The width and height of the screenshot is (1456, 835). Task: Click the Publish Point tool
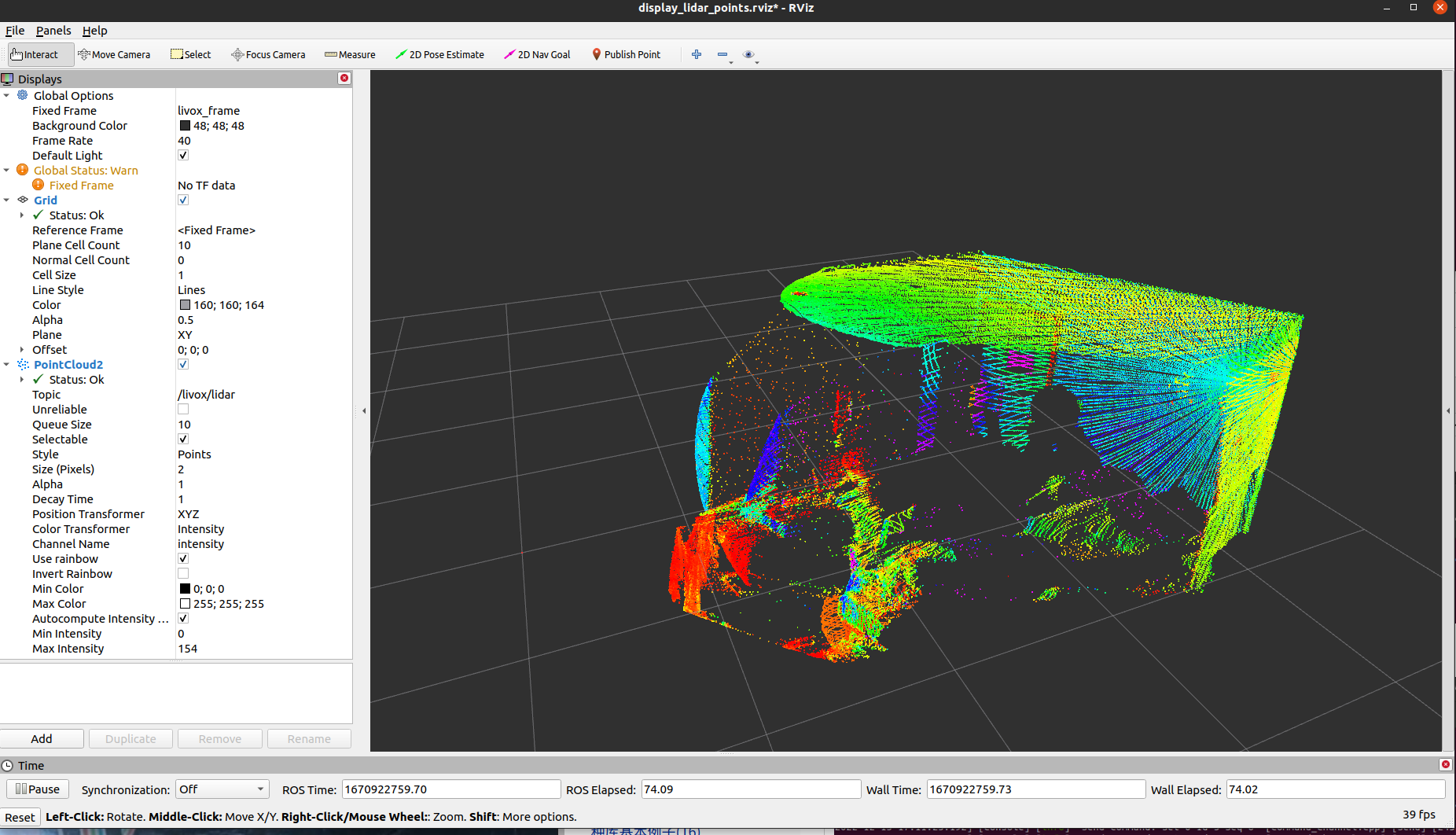[626, 54]
